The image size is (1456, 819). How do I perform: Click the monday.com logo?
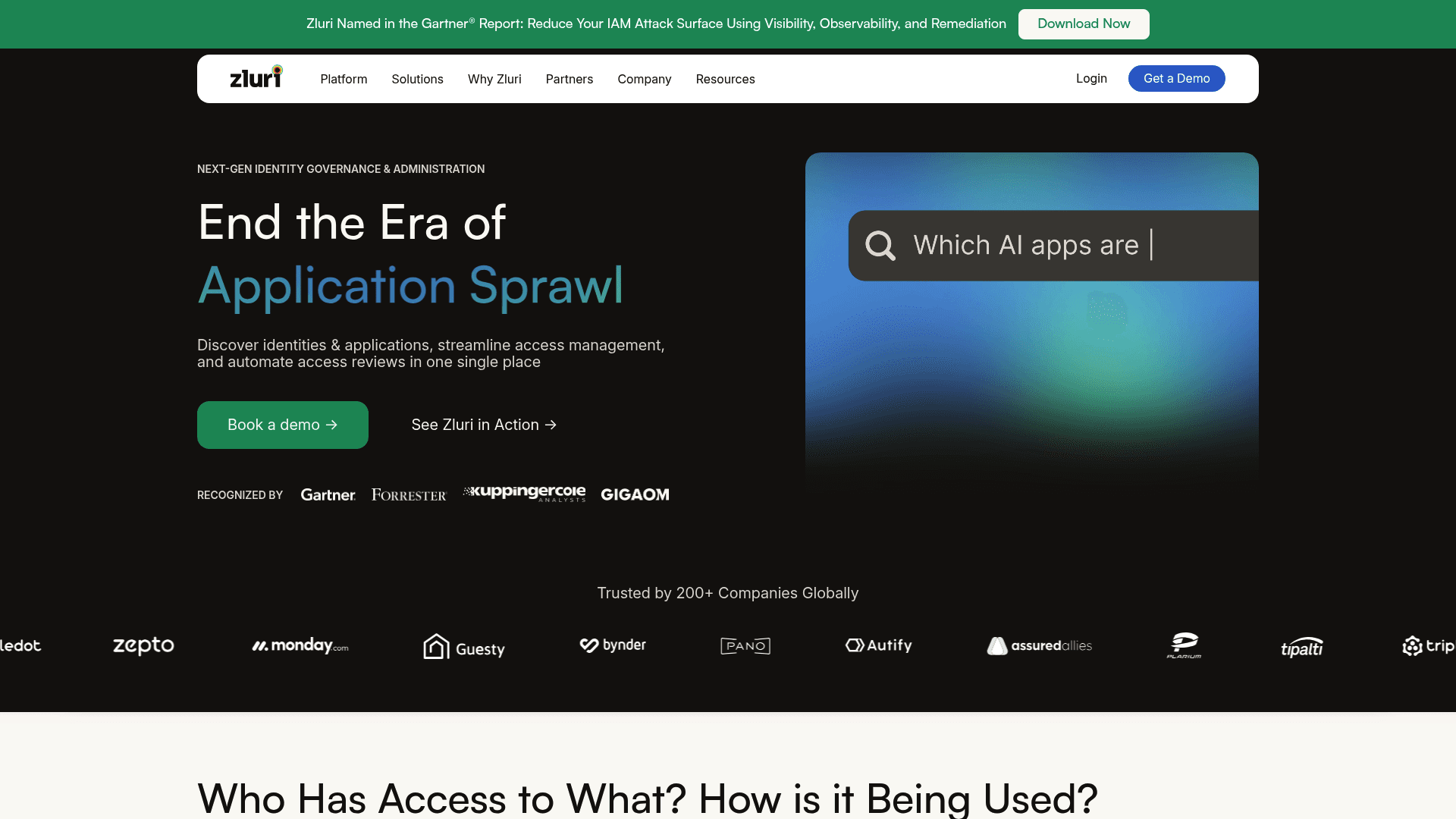point(300,646)
